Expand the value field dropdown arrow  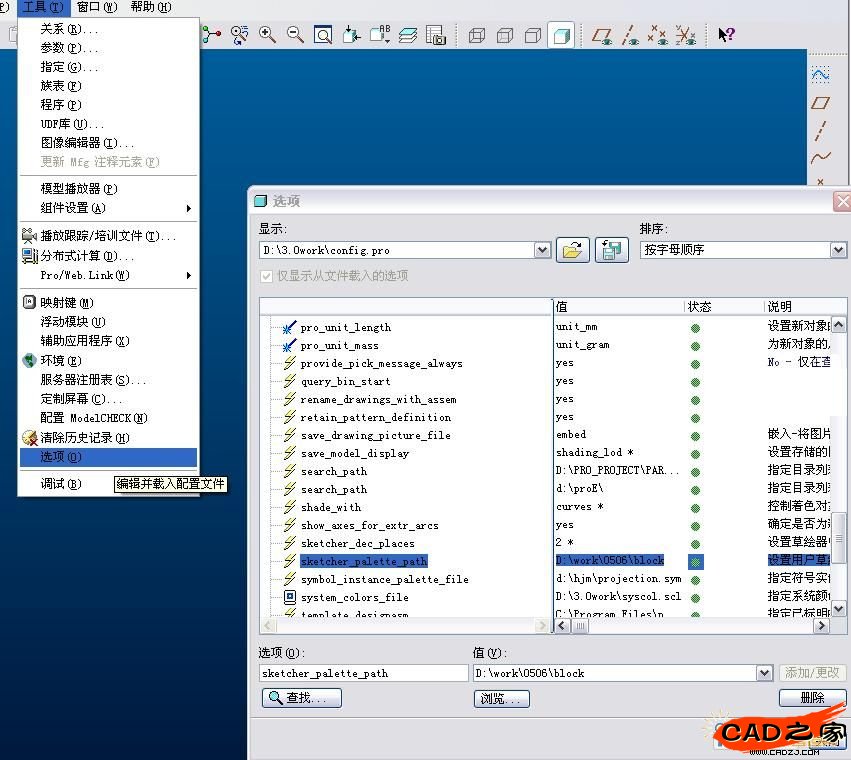[x=765, y=673]
